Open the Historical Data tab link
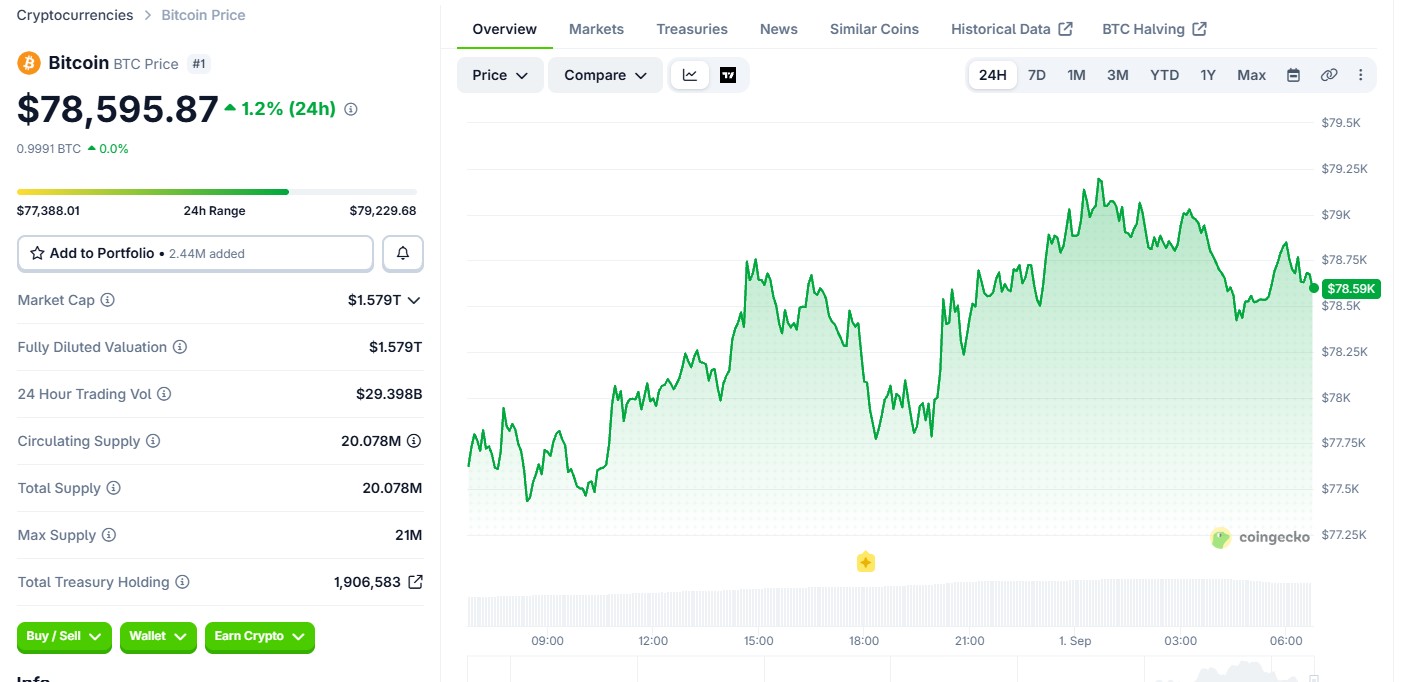 1011,29
